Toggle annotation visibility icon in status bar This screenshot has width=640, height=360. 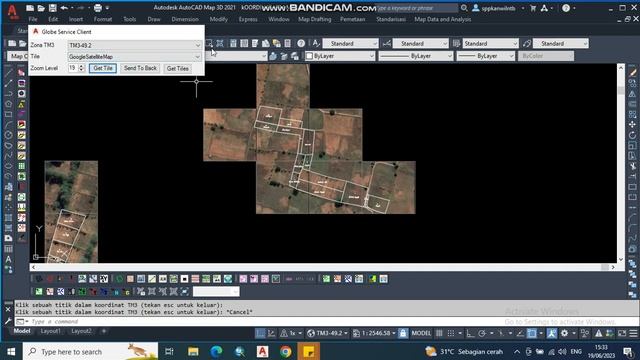[551, 333]
